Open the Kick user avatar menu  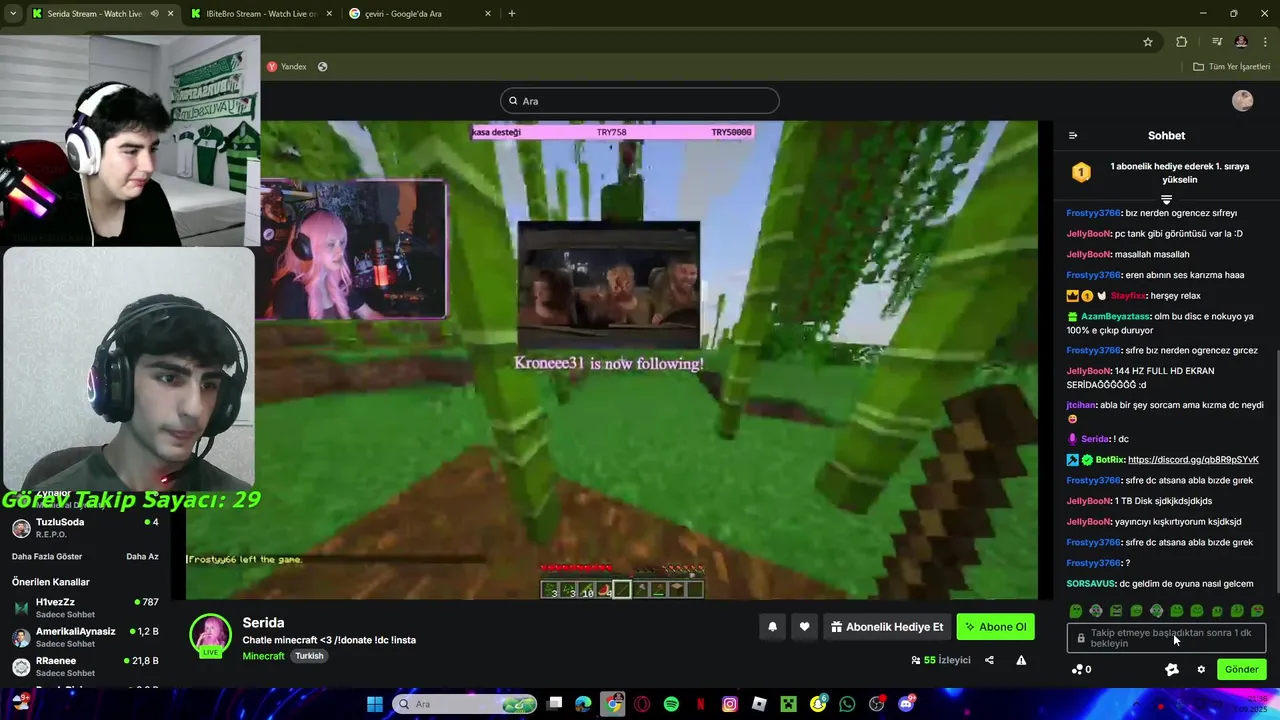click(x=1243, y=100)
